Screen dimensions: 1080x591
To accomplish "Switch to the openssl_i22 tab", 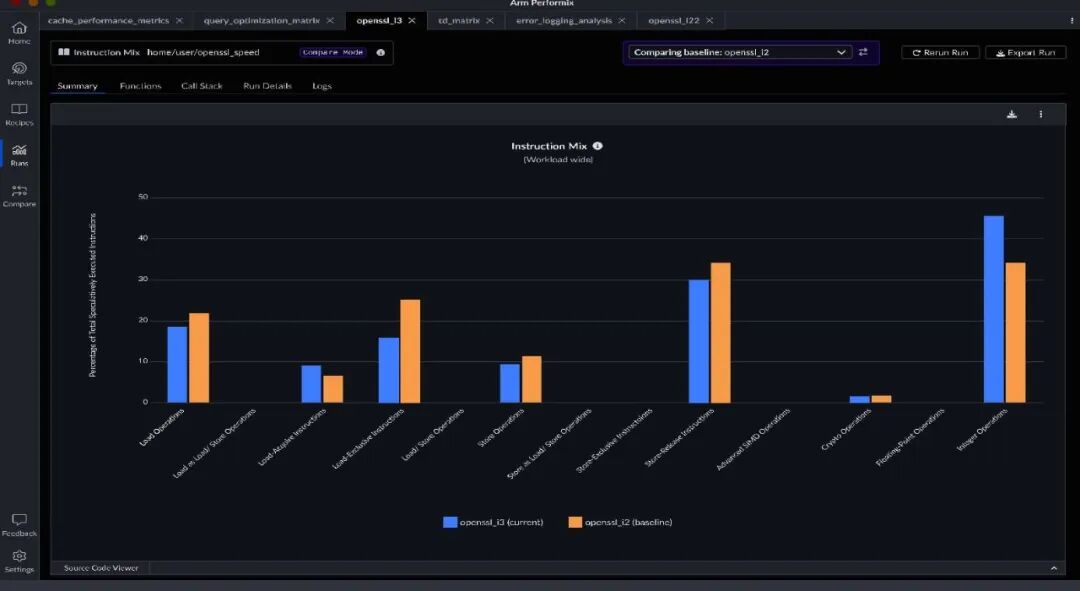I will click(674, 21).
